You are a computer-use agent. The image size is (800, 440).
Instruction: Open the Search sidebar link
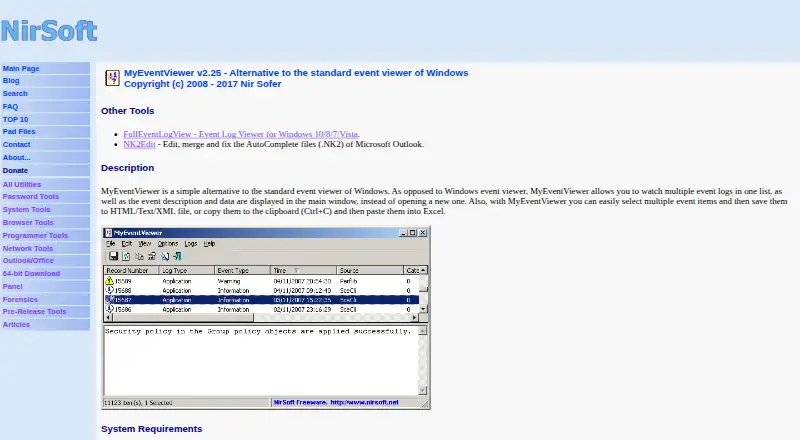tap(15, 93)
